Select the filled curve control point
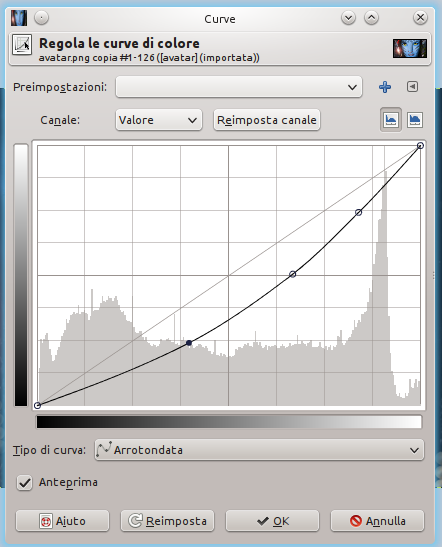 189,343
